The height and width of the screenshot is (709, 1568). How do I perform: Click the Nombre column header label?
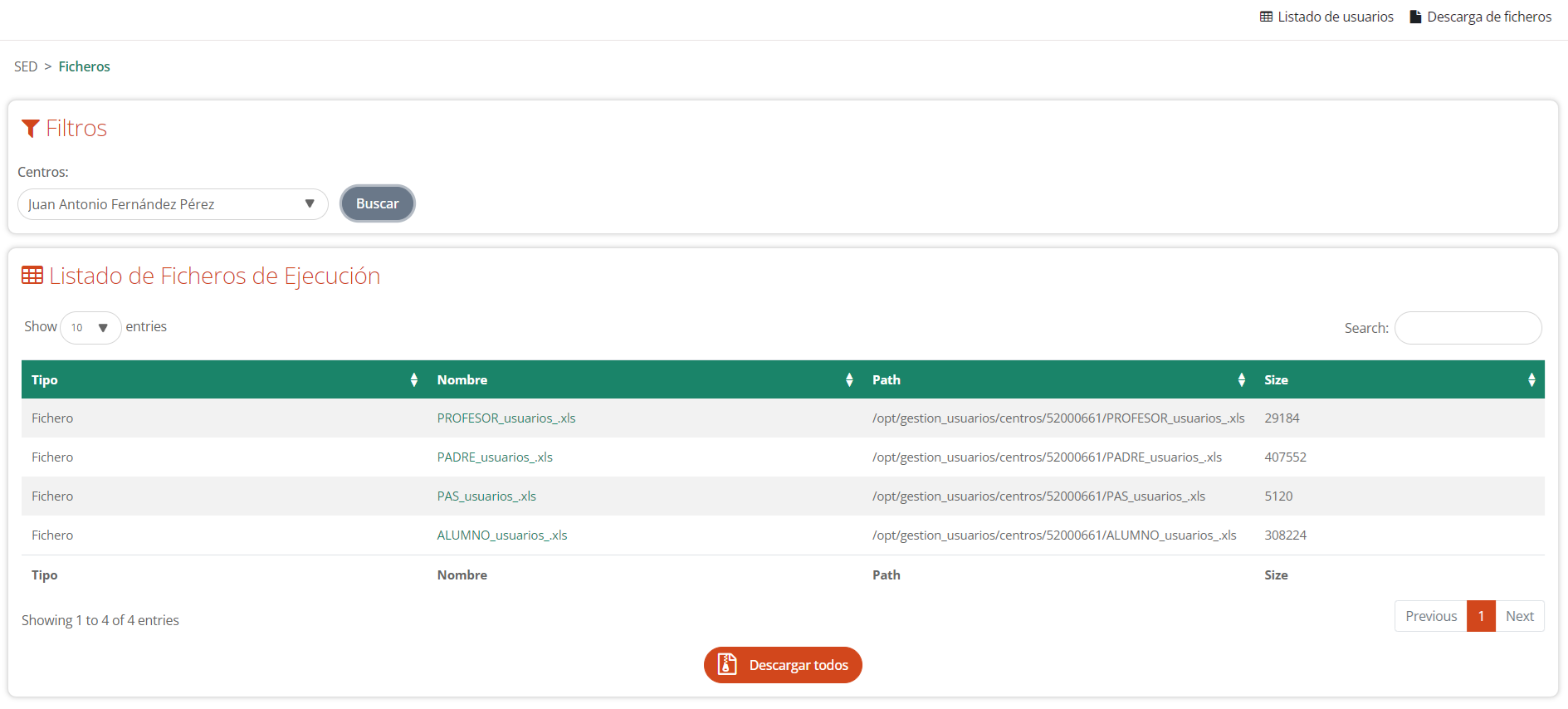click(x=462, y=380)
